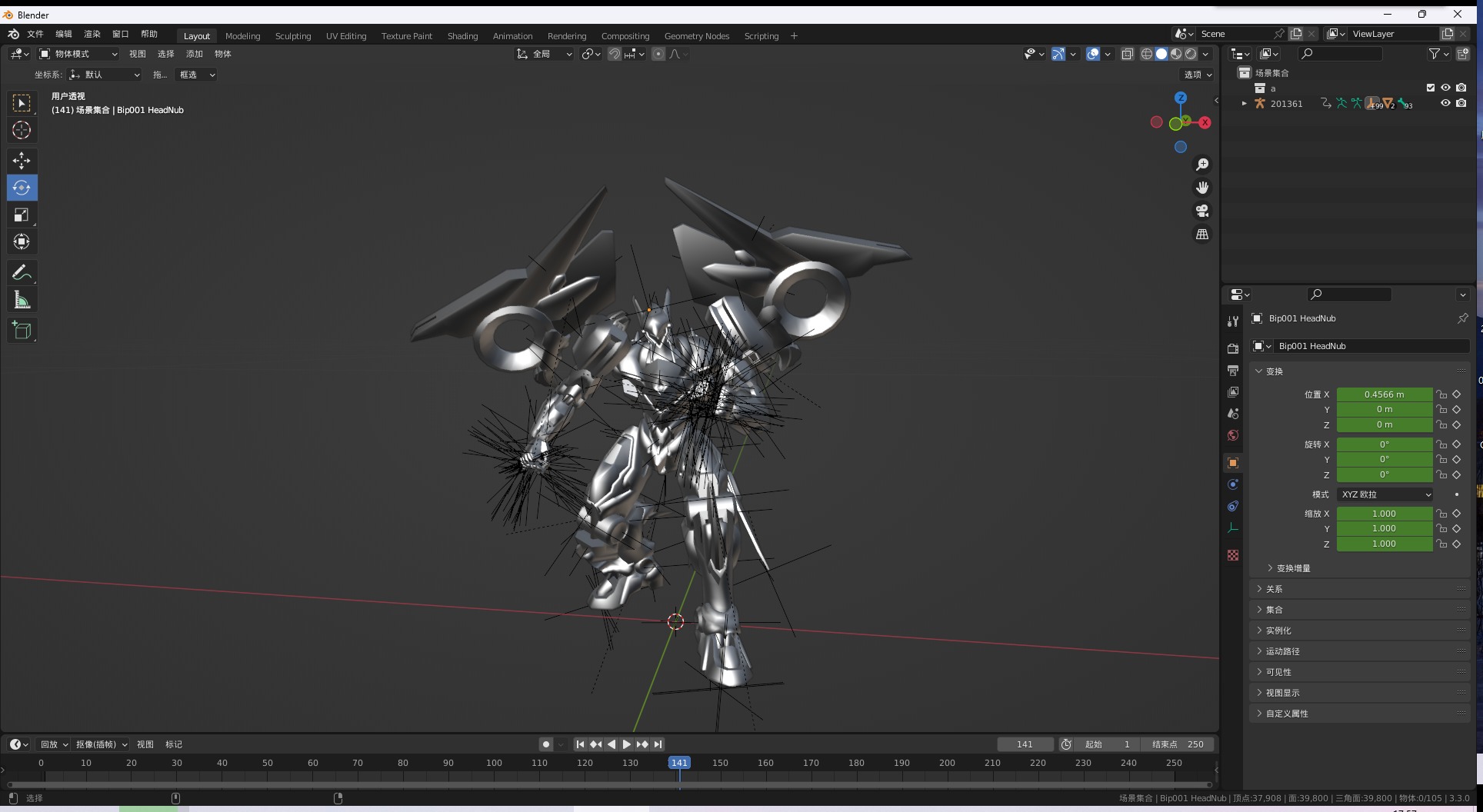Click the end frame 250 field

click(x=1177, y=744)
